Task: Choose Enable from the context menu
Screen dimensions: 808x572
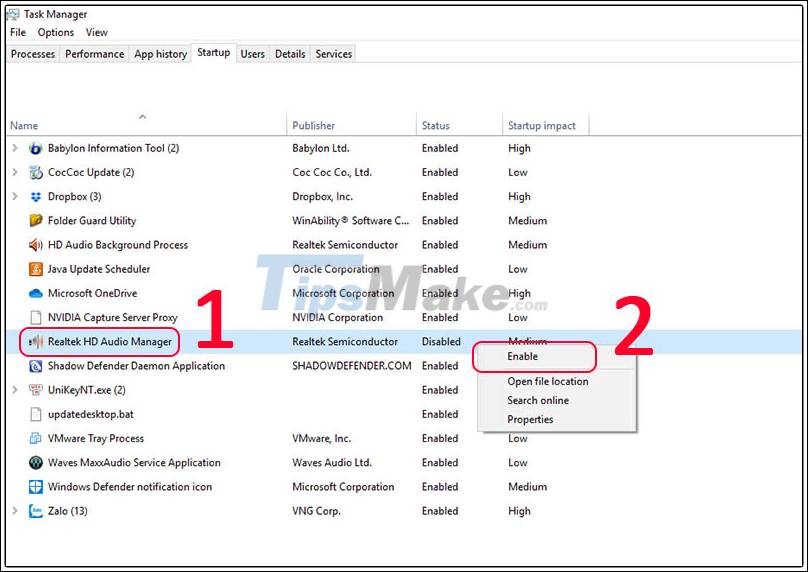Action: (523, 357)
